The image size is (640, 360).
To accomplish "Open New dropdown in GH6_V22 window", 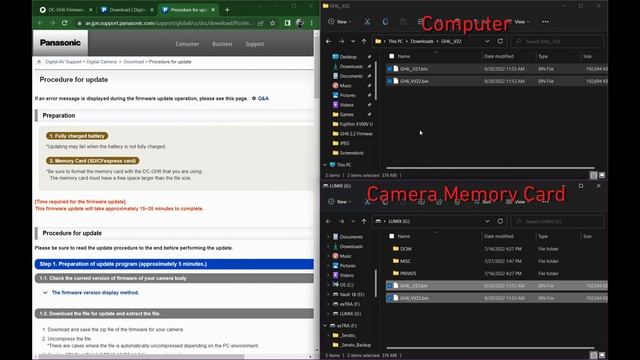I will pos(340,22).
